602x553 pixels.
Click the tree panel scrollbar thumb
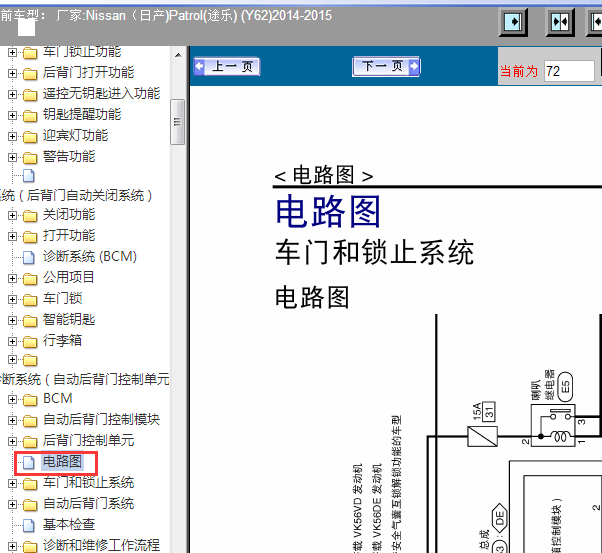[x=177, y=122]
